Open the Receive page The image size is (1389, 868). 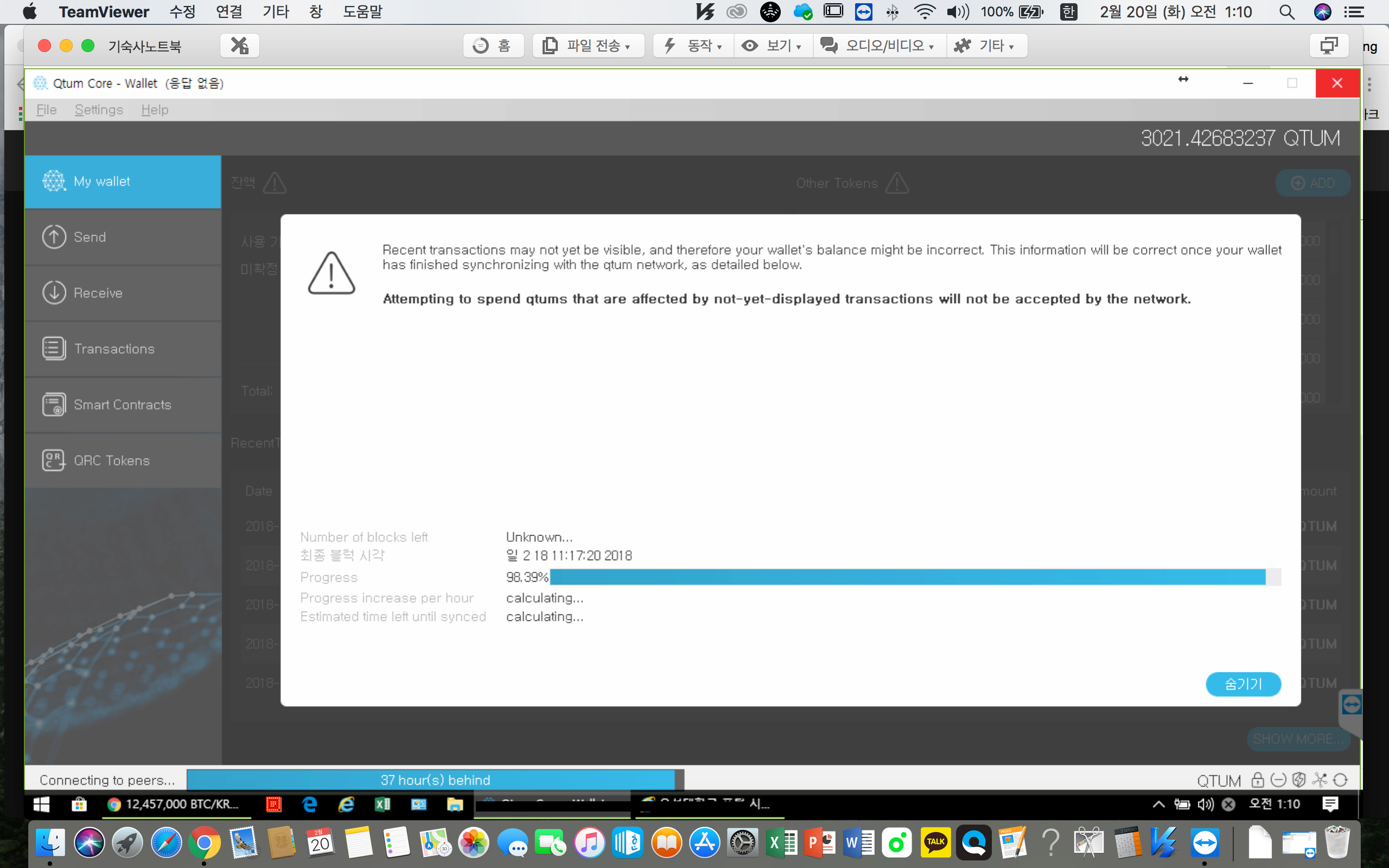click(123, 293)
